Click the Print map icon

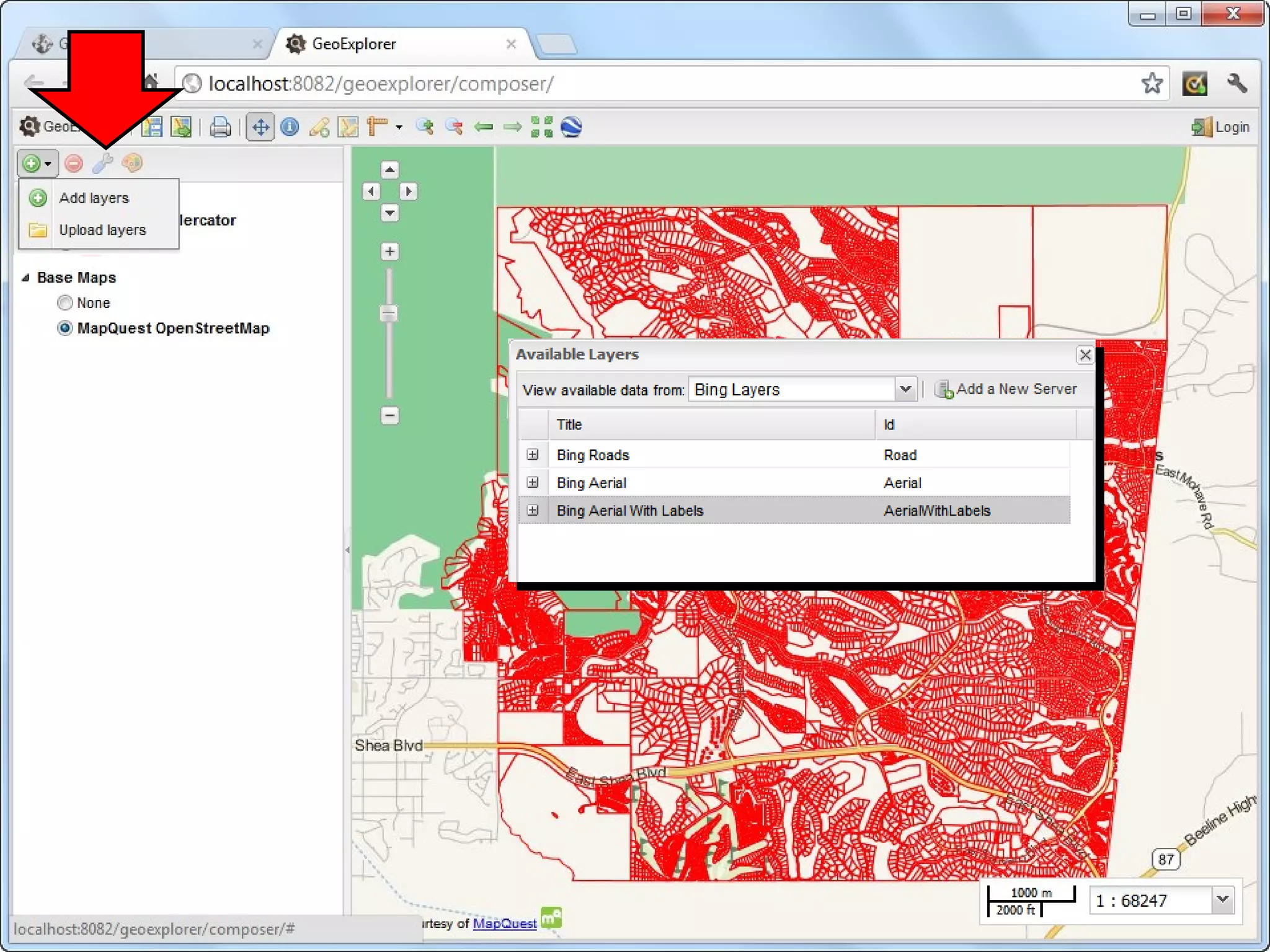220,127
